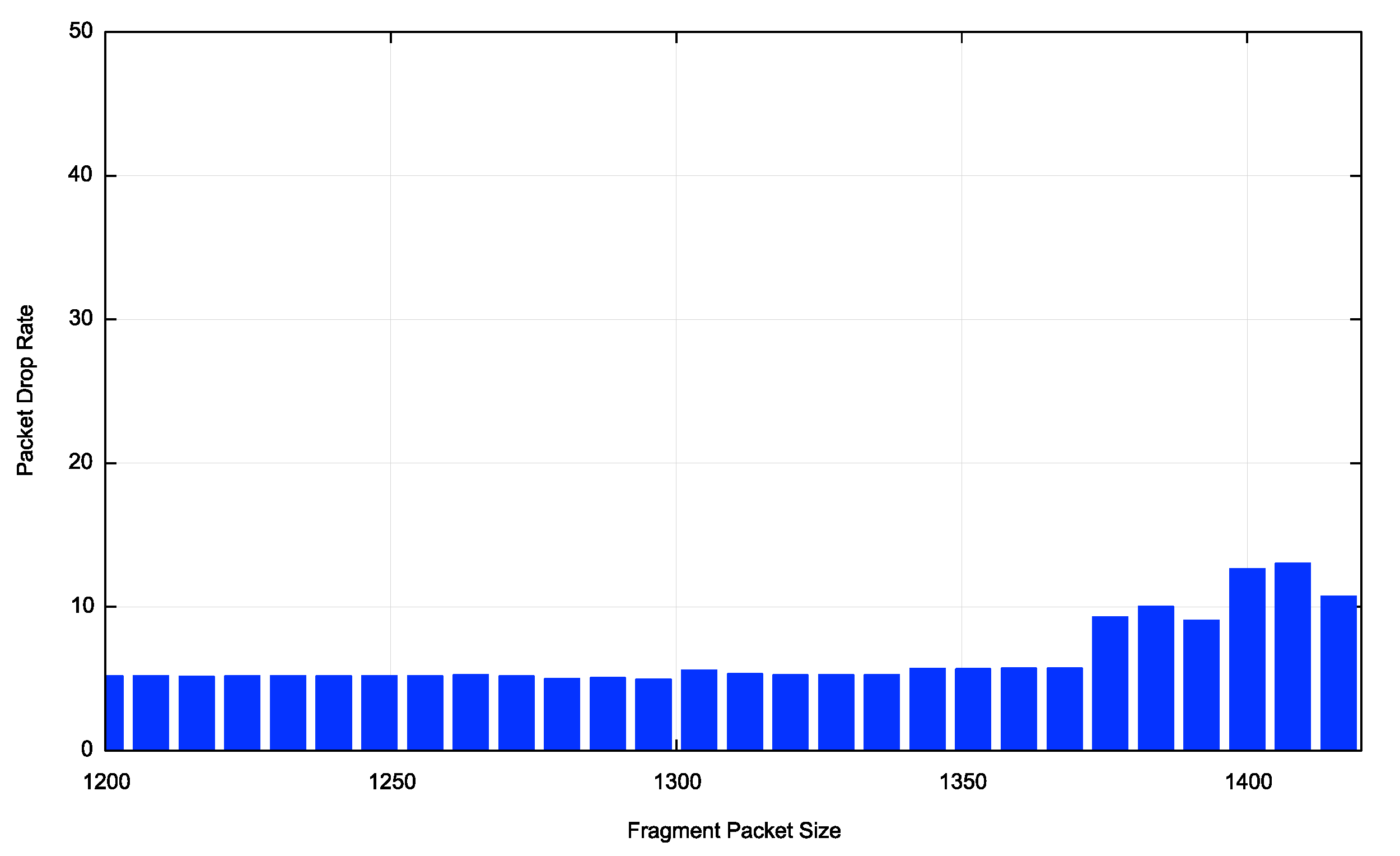
Task: Click the 'Packet Drop Rate' axis title
Action: (x=26, y=390)
